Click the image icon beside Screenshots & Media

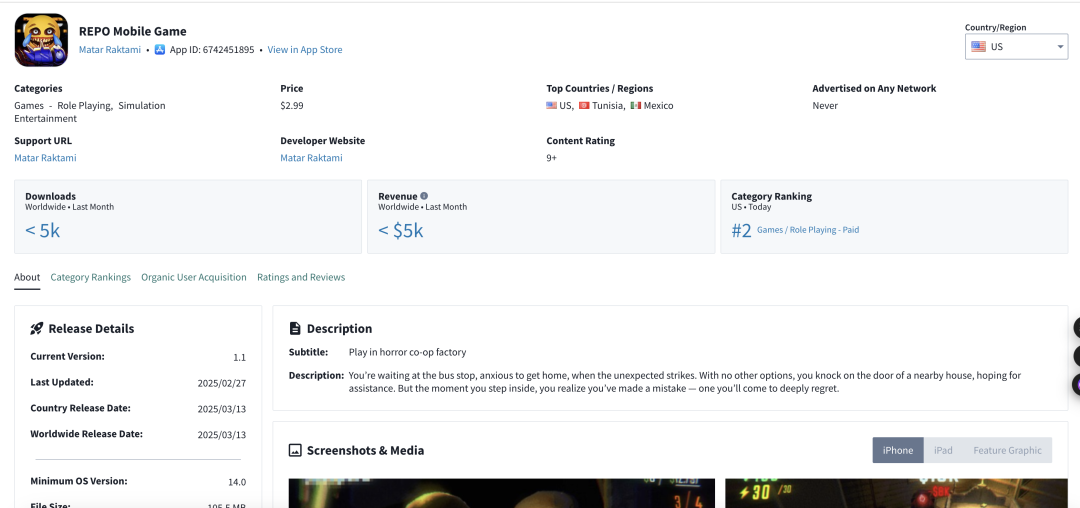(295, 451)
